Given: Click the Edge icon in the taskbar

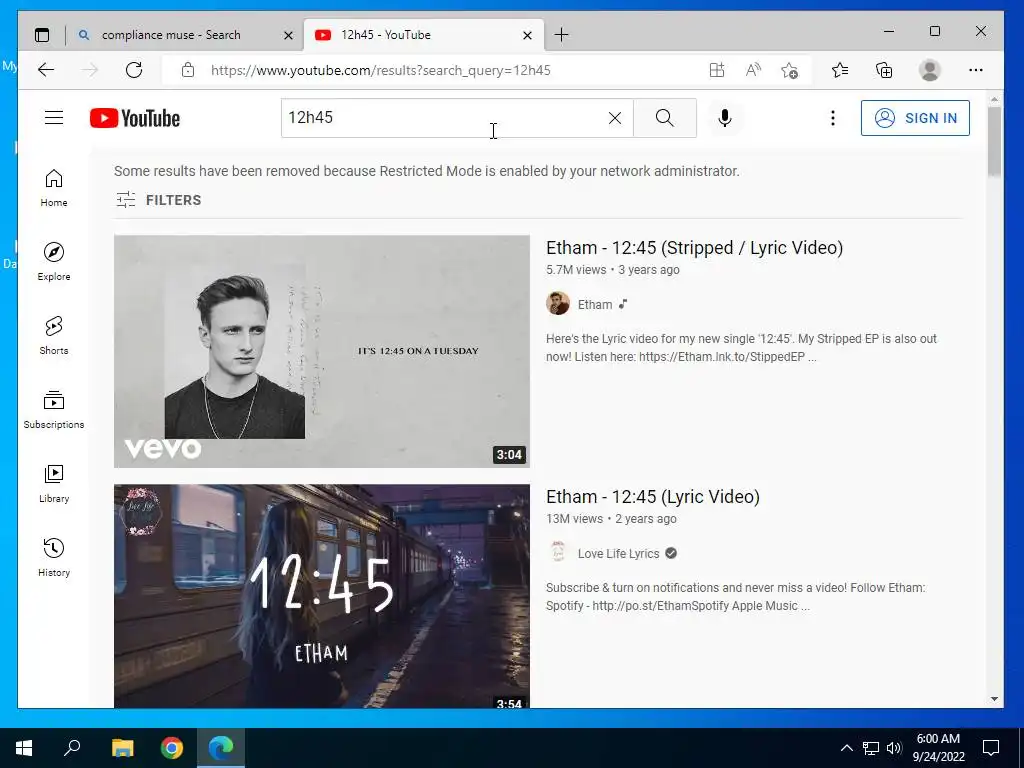Looking at the screenshot, I should point(221,748).
